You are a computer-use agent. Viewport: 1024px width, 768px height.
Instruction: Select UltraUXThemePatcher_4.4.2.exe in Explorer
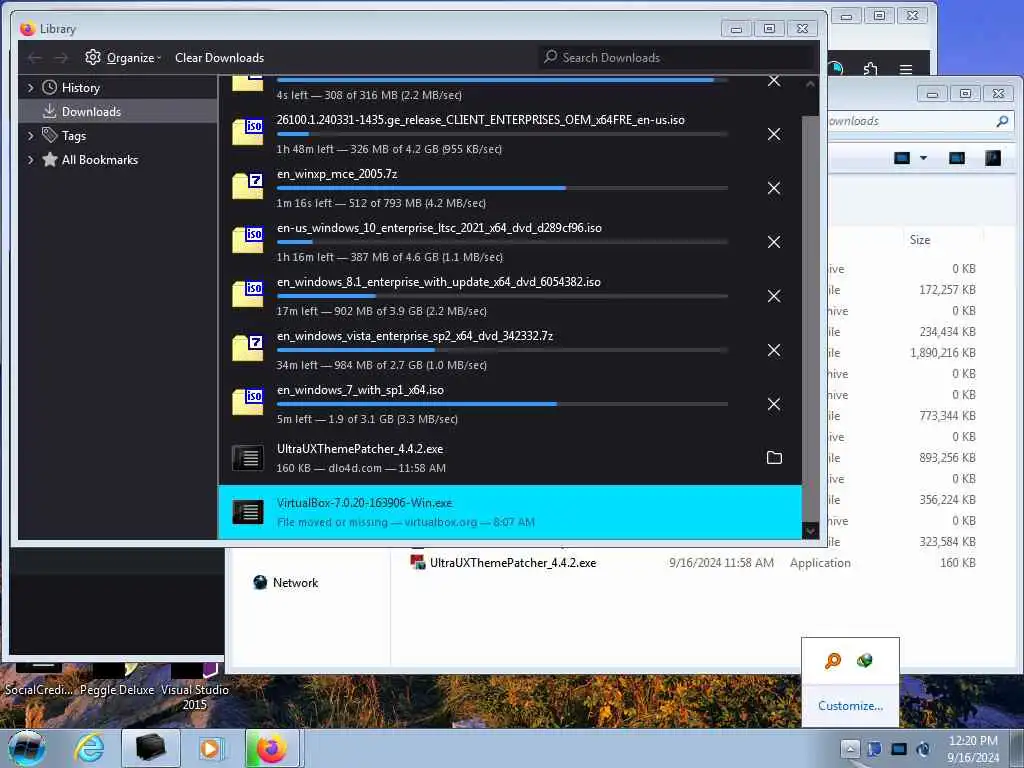(x=513, y=563)
